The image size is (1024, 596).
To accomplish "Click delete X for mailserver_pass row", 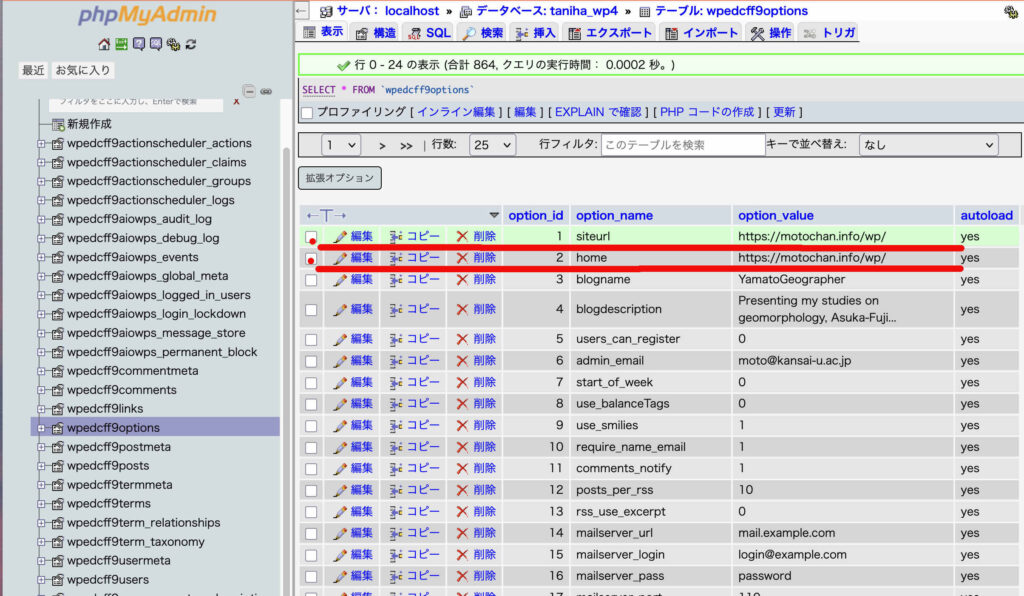I will click(462, 576).
